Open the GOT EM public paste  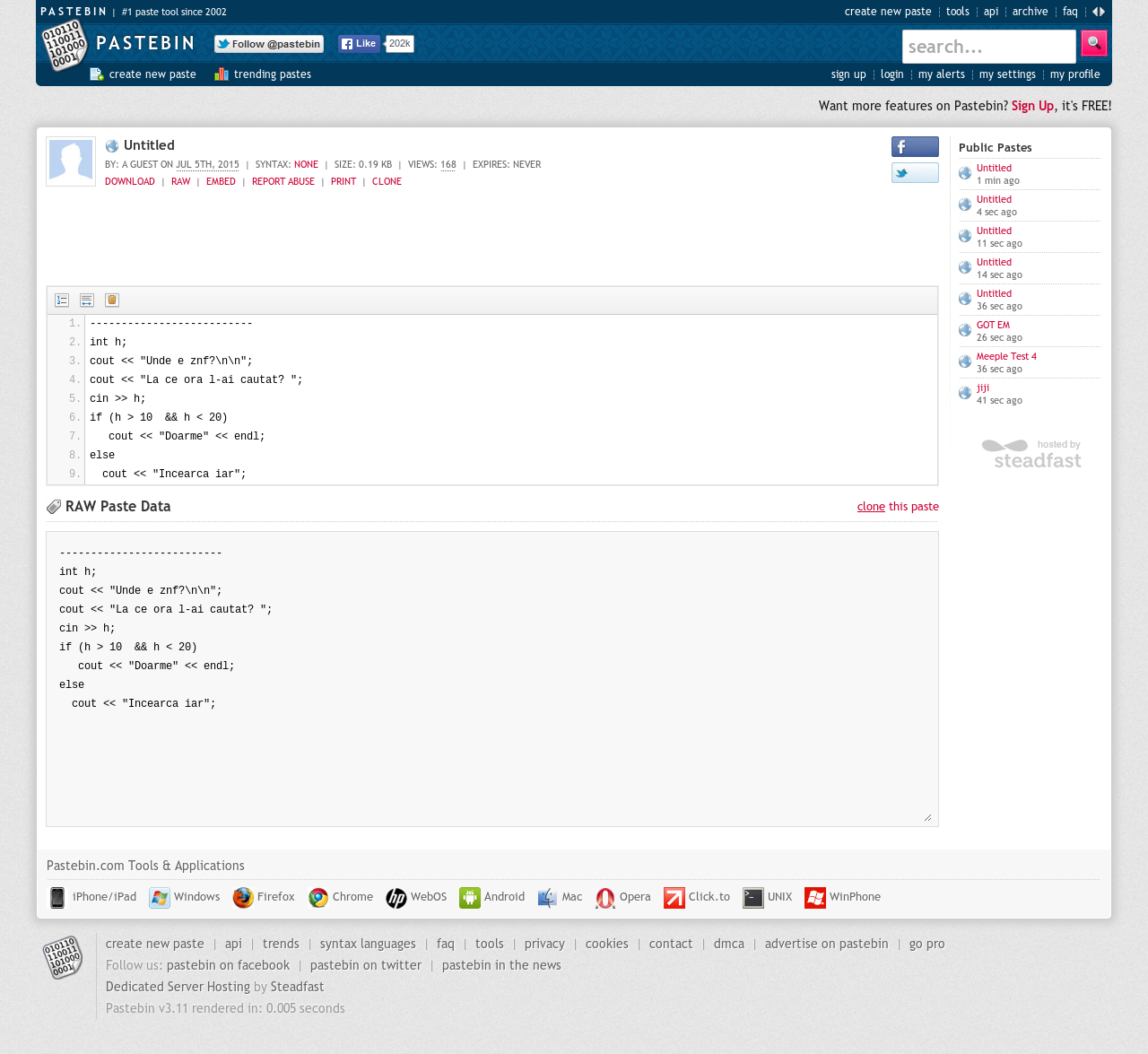[x=993, y=325]
